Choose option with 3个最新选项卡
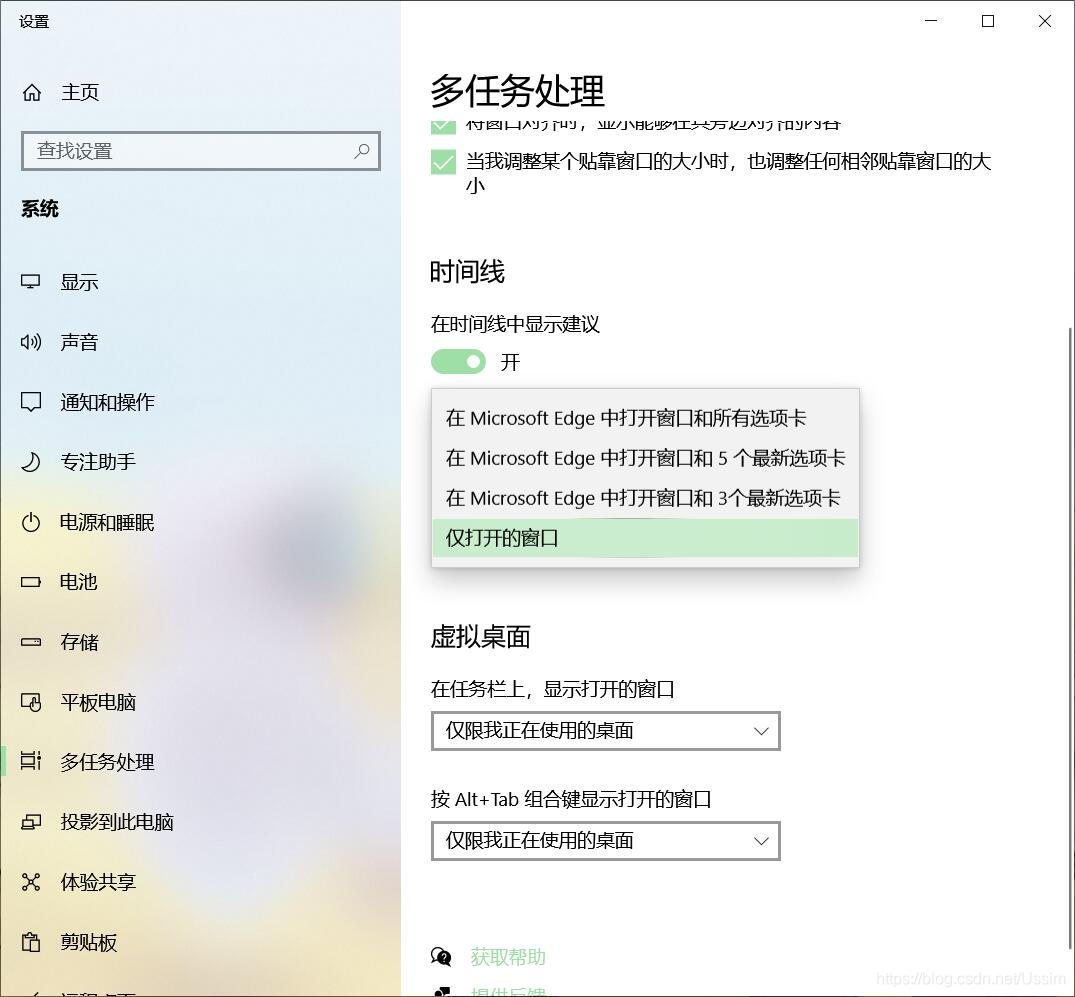 pos(645,498)
